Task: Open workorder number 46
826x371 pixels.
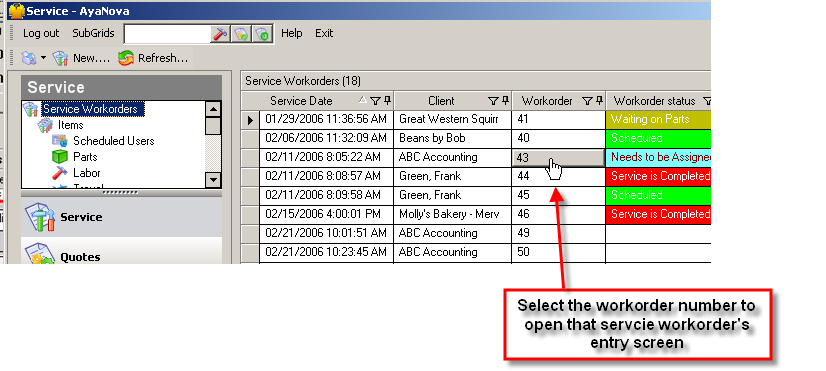Action: point(558,214)
